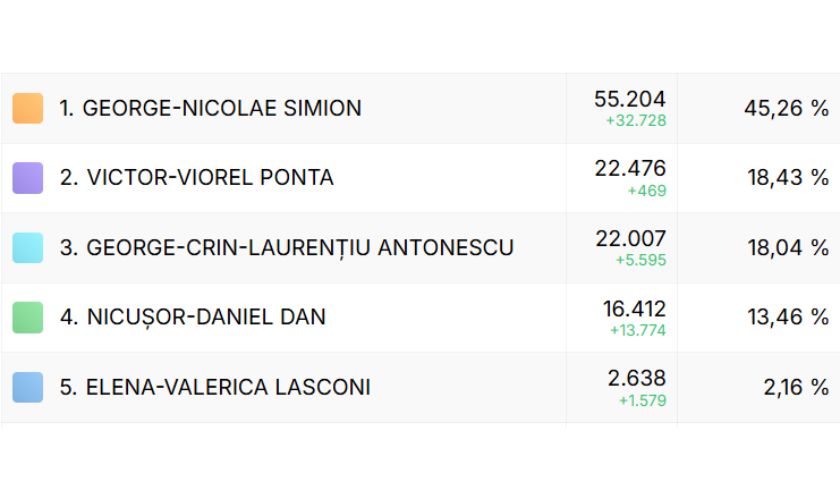840x500 pixels.
Task: Click the purple swatch beside Victor-Viorel Ponta
Action: click(x=28, y=178)
